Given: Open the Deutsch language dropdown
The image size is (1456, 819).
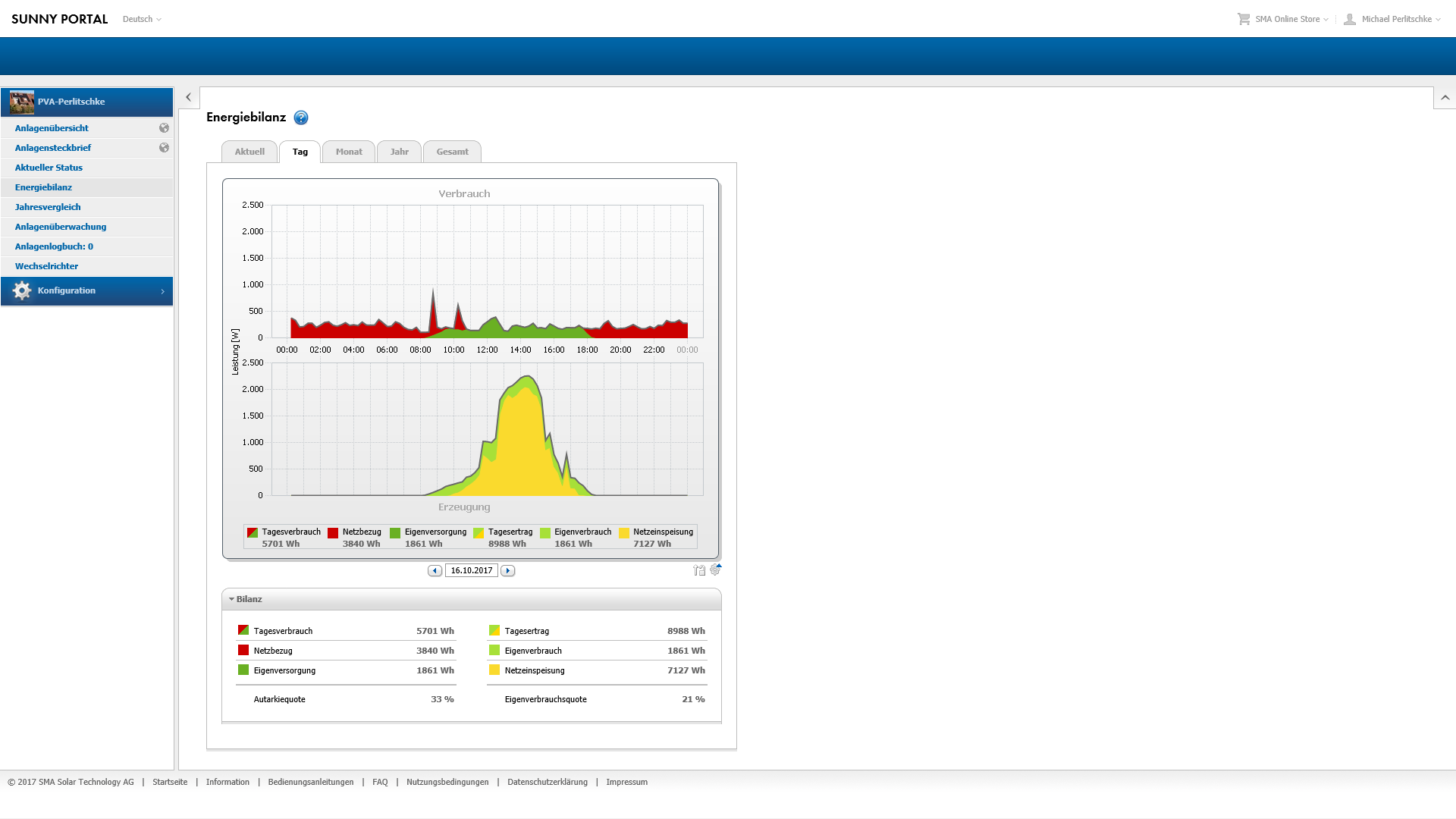Looking at the screenshot, I should pos(142,19).
